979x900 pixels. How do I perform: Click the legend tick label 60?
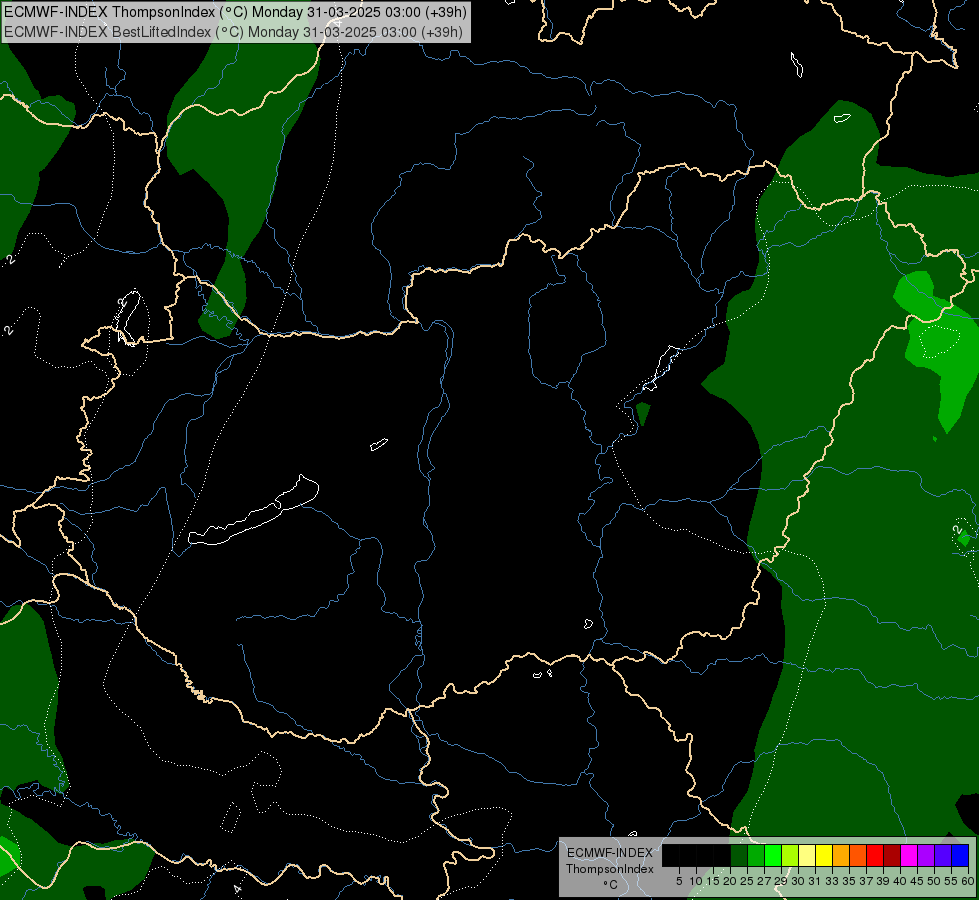tap(967, 881)
